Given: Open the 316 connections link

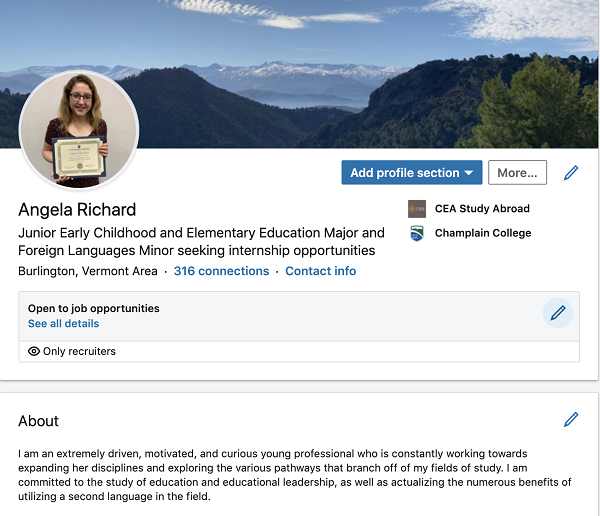Looking at the screenshot, I should (x=221, y=271).
